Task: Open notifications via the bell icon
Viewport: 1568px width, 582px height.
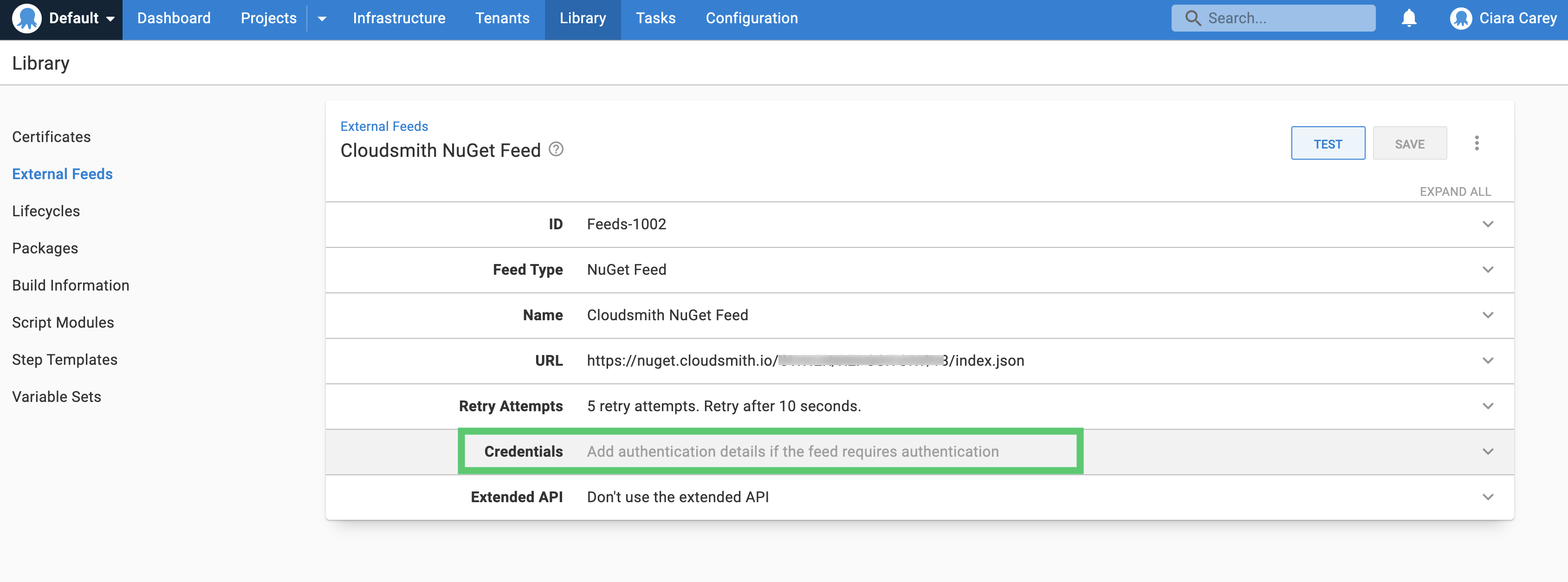Action: (1410, 18)
